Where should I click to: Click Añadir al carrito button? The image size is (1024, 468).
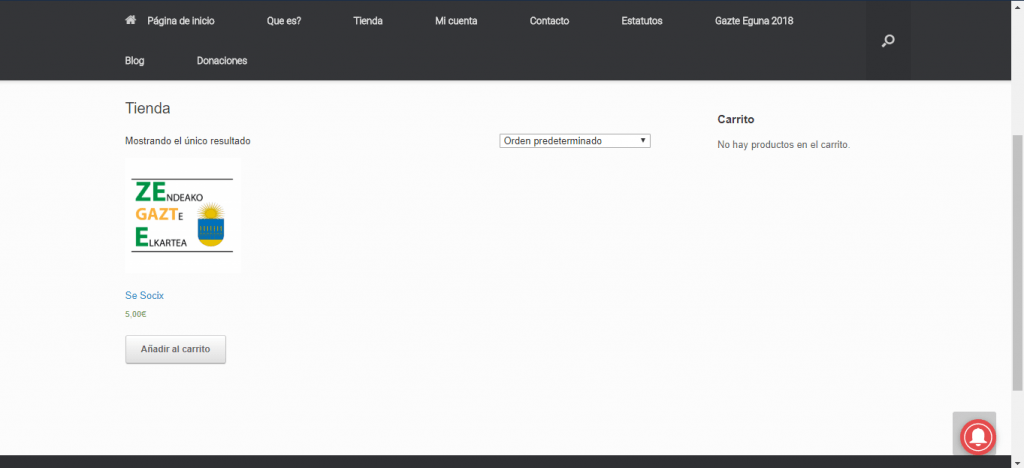tap(176, 349)
